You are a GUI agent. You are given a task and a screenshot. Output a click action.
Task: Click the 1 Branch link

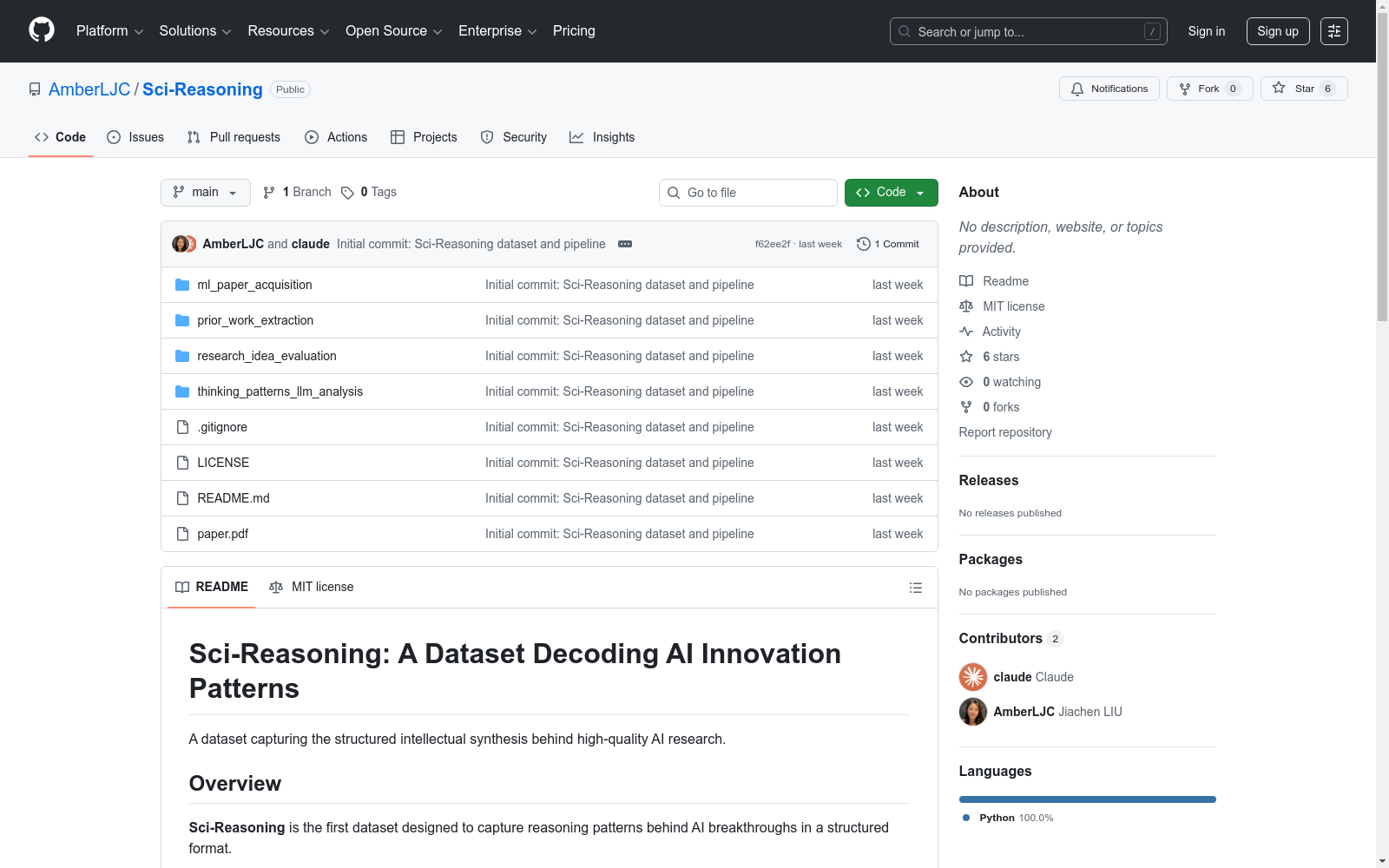click(x=297, y=193)
